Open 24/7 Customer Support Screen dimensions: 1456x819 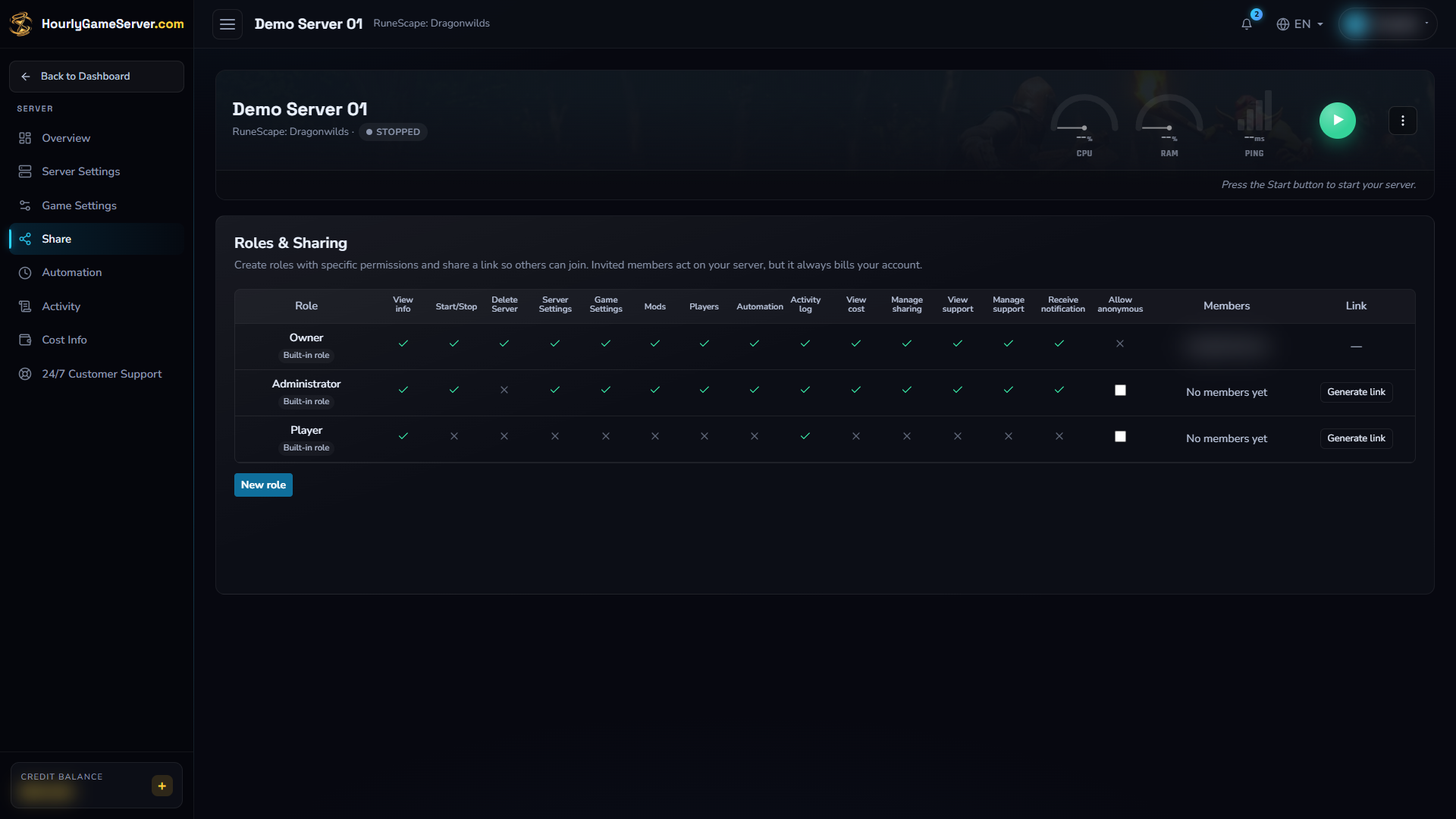tap(96, 374)
